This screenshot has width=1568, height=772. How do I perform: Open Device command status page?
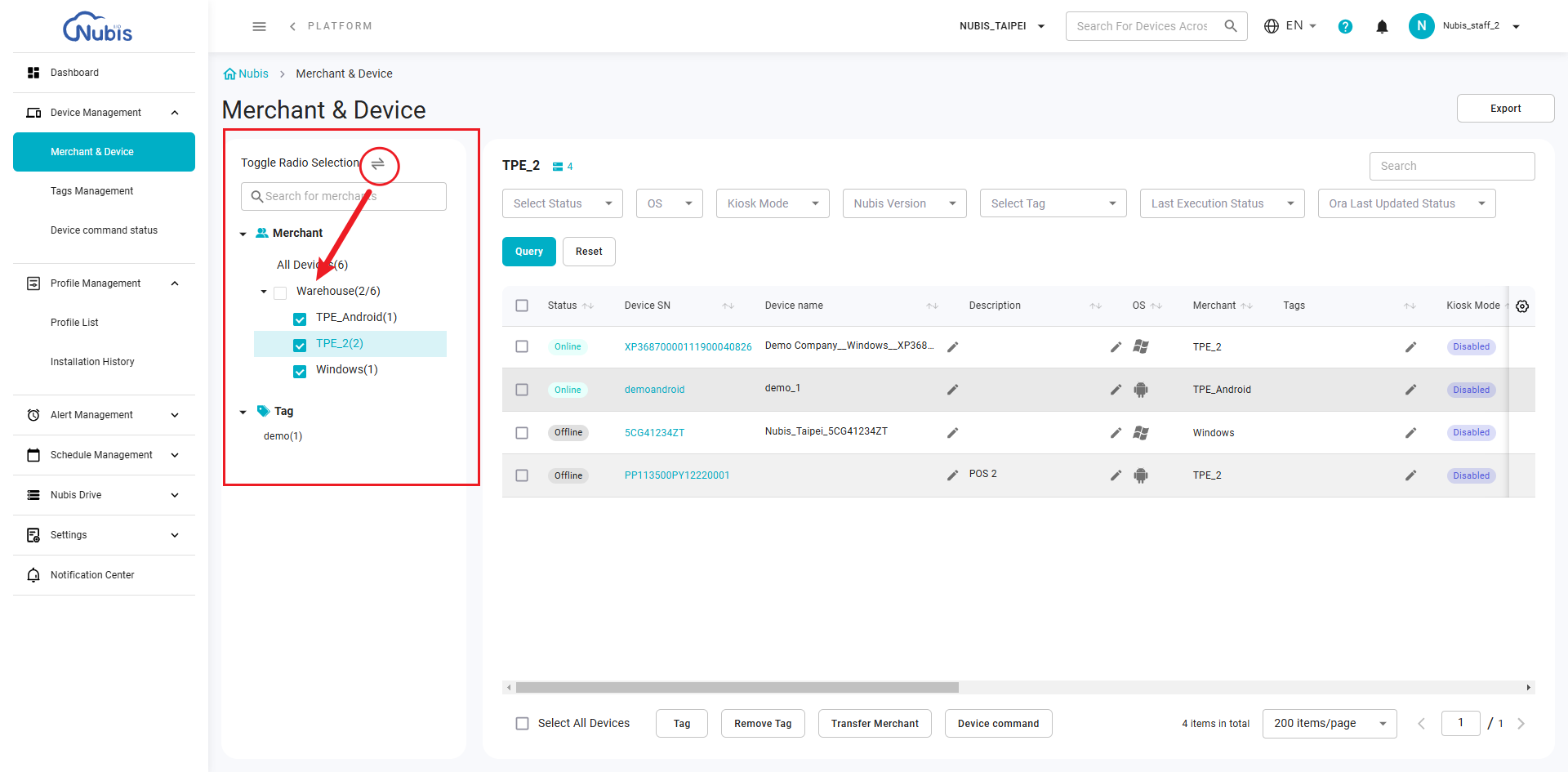point(104,230)
